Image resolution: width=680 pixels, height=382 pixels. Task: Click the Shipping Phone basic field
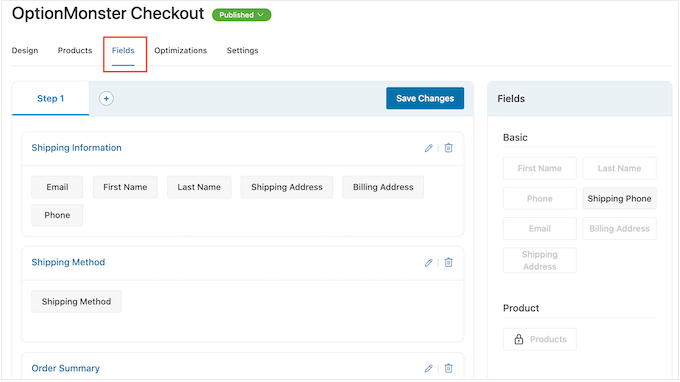click(619, 199)
